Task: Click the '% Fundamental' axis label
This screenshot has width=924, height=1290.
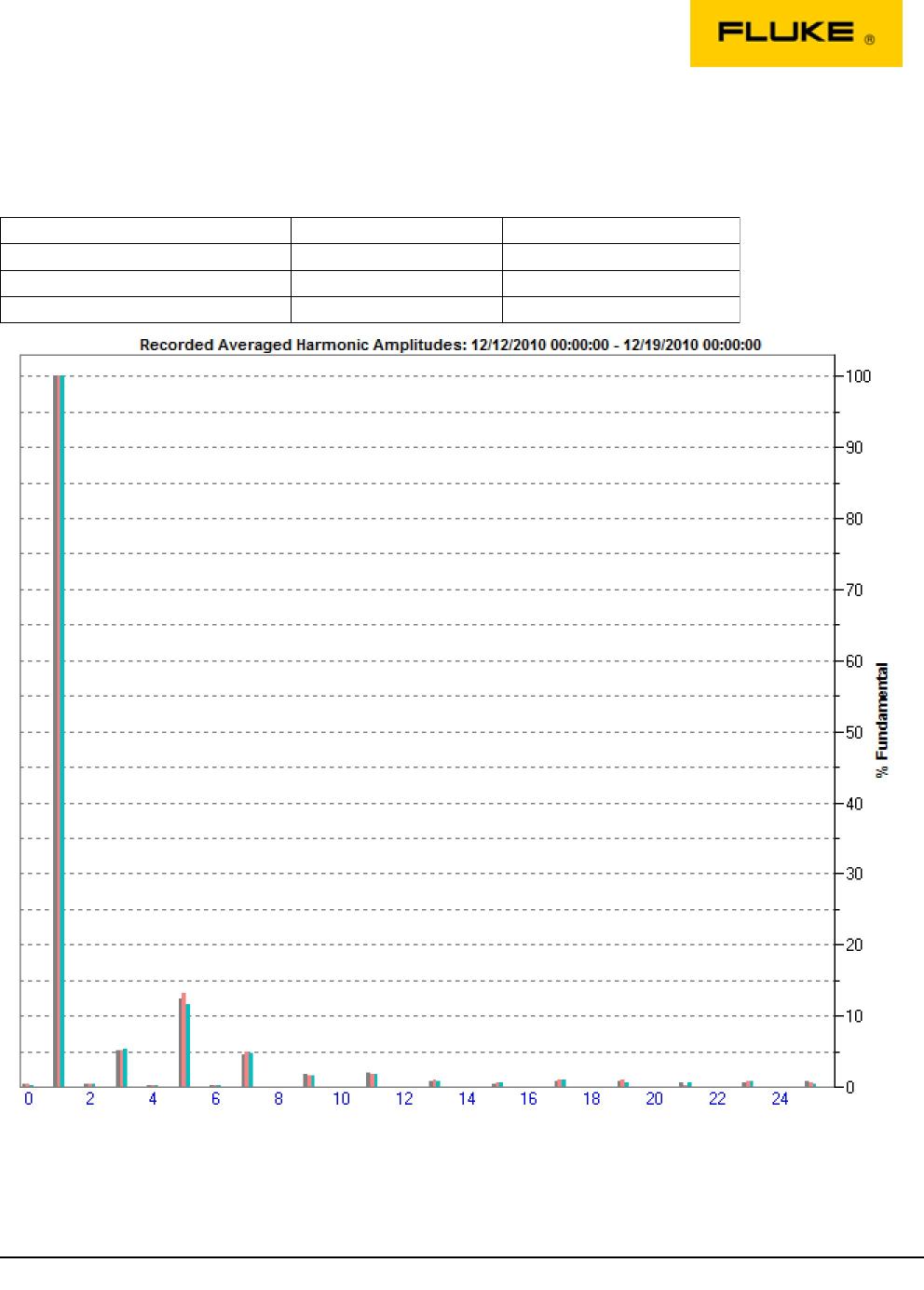Action: click(882, 720)
